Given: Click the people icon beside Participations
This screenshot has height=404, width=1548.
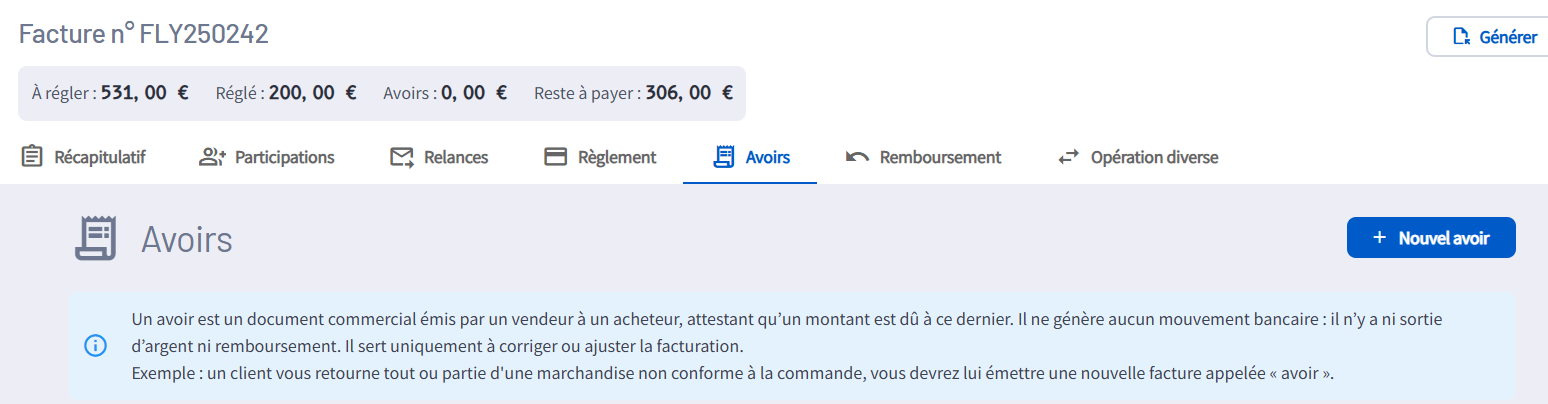Looking at the screenshot, I should pos(213,157).
